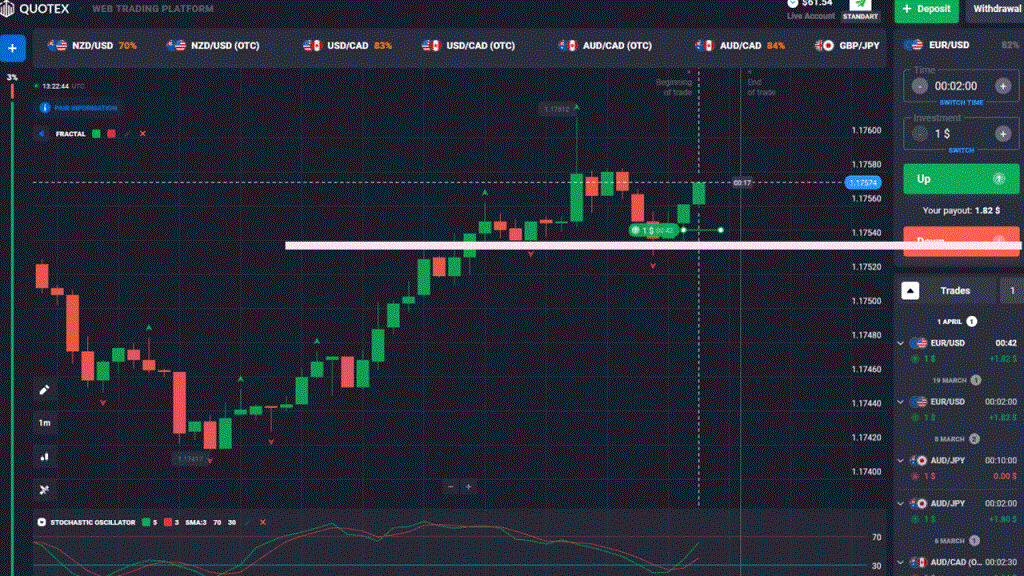This screenshot has width=1024, height=576.
Task: Open the active 1 $ trade marker on chart
Action: (x=653, y=231)
